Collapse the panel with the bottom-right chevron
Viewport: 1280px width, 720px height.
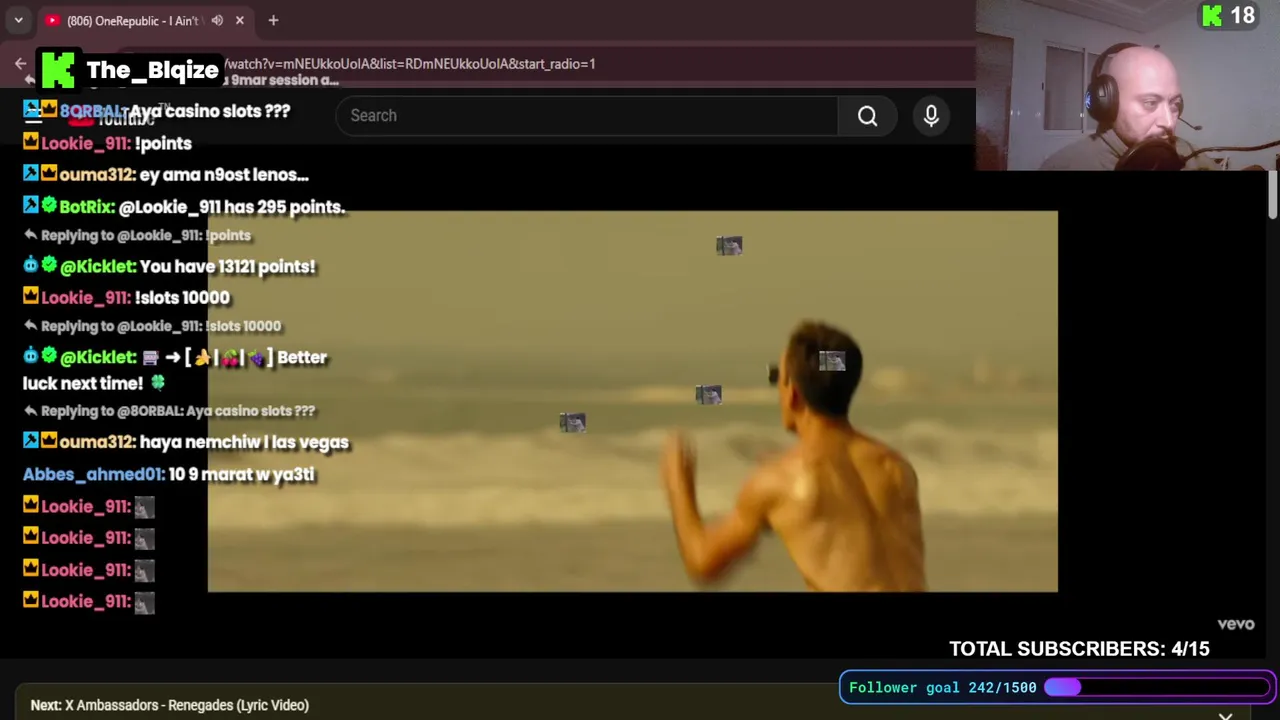1225,714
